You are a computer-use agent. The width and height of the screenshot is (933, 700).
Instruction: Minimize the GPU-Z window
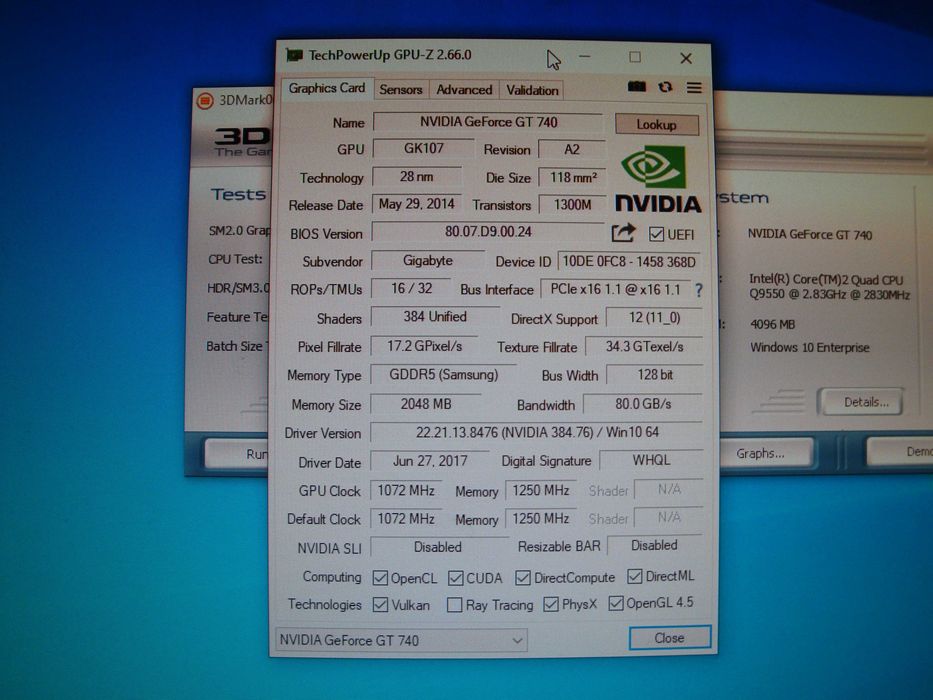pos(585,57)
